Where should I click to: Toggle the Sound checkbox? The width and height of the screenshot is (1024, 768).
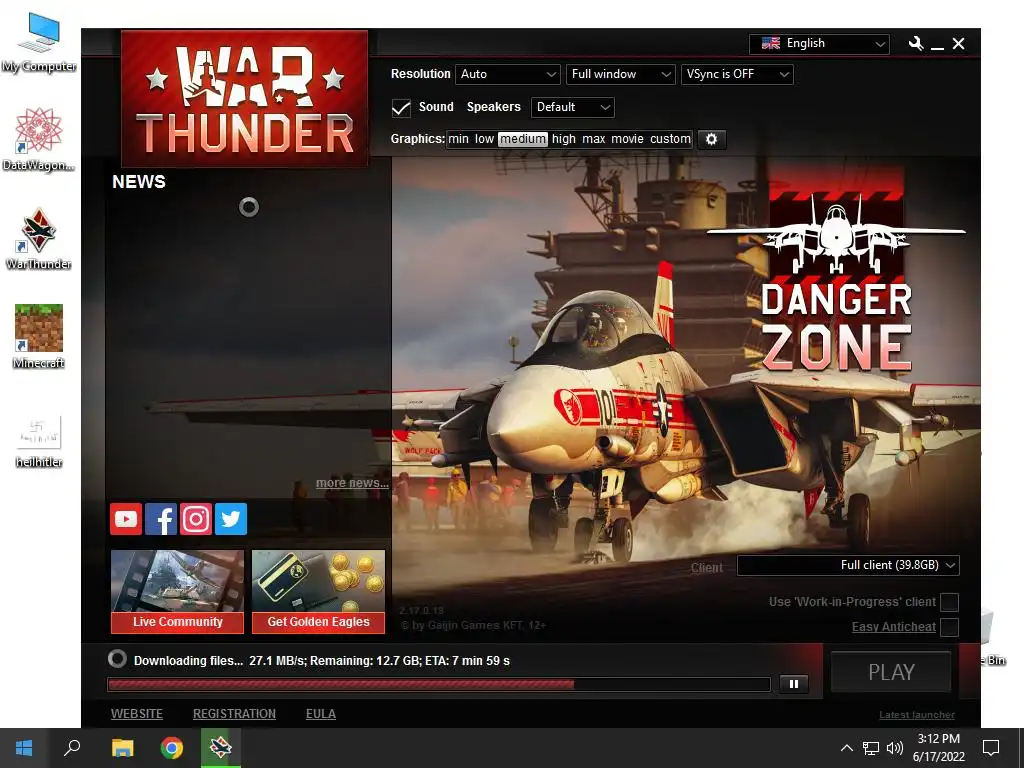pos(401,108)
